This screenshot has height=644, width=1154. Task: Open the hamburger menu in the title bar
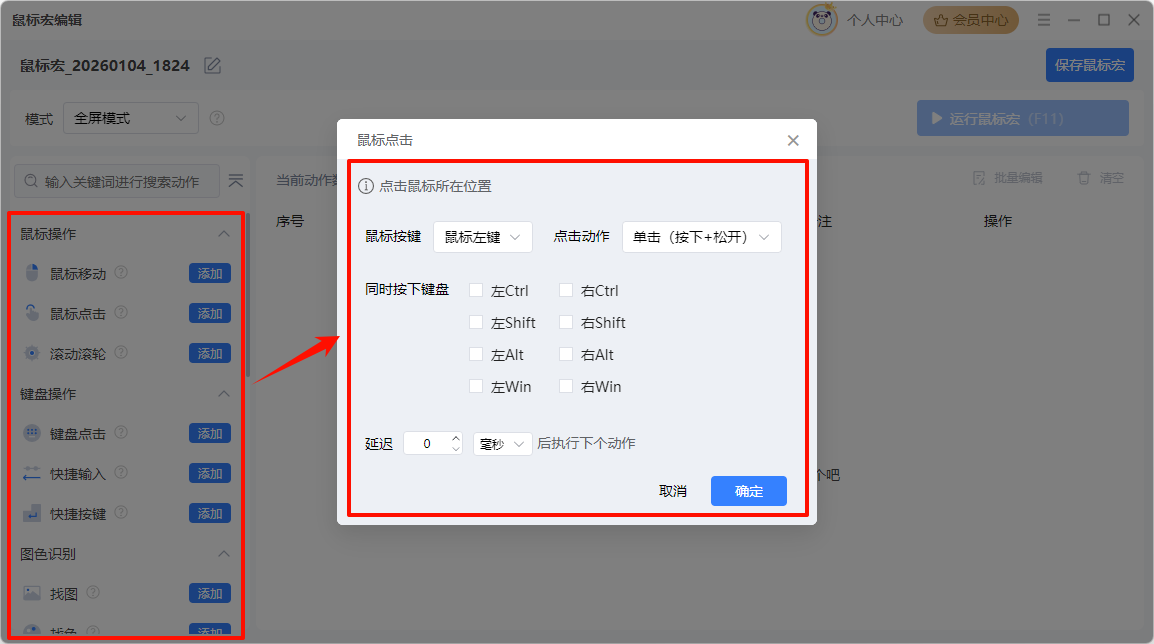[x=1043, y=19]
